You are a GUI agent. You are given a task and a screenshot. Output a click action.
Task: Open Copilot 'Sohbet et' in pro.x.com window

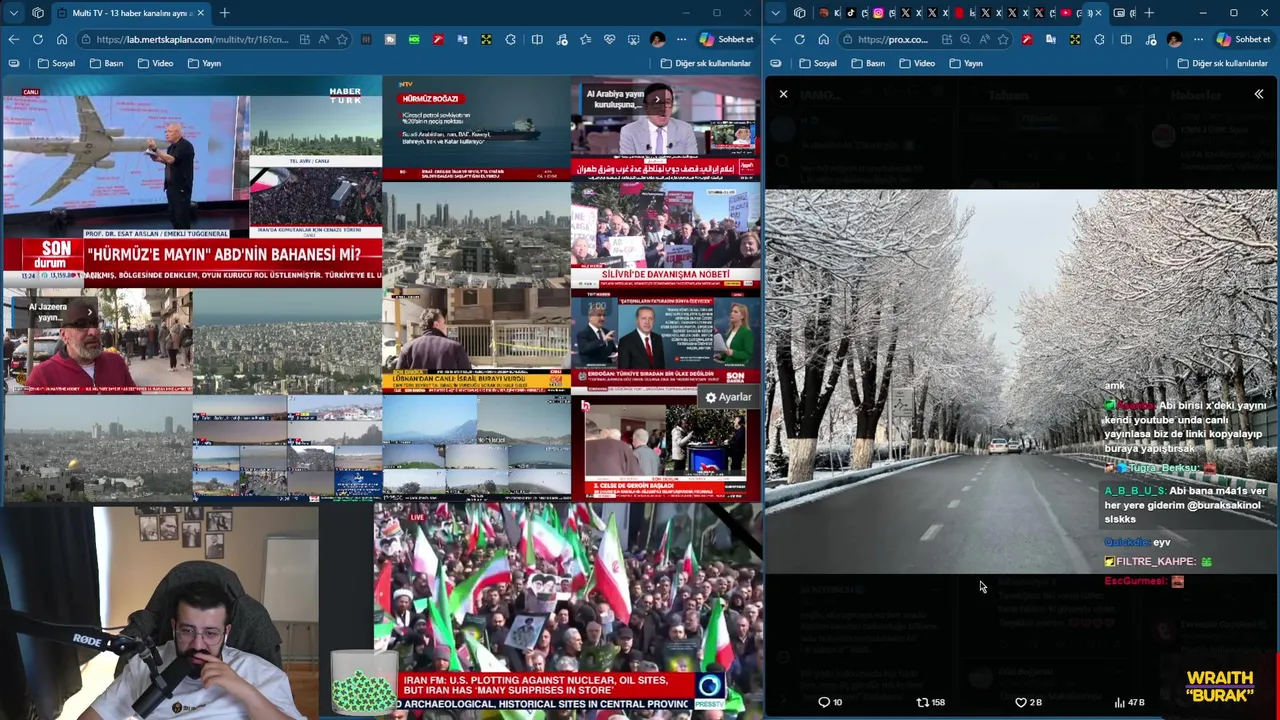tap(1243, 39)
